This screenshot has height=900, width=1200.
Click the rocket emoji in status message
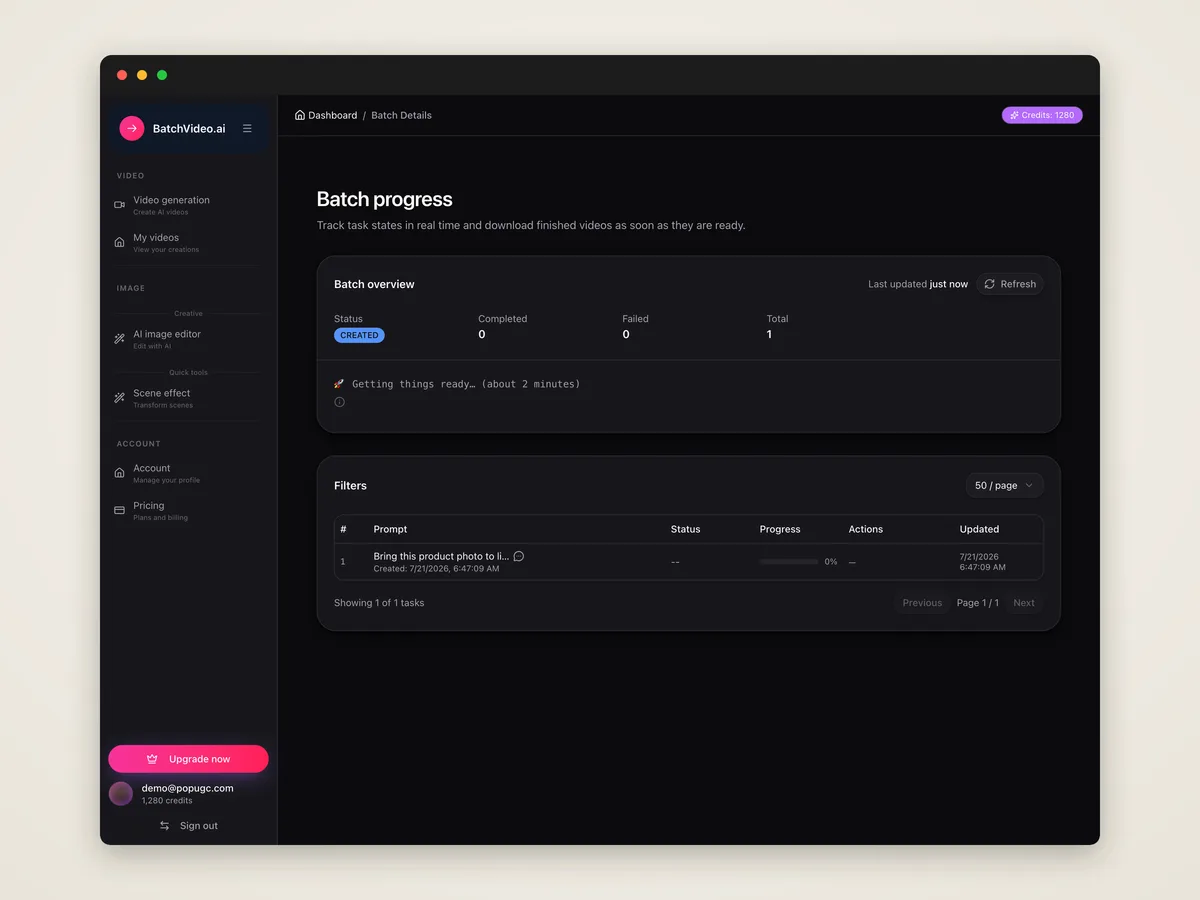pyautogui.click(x=339, y=384)
